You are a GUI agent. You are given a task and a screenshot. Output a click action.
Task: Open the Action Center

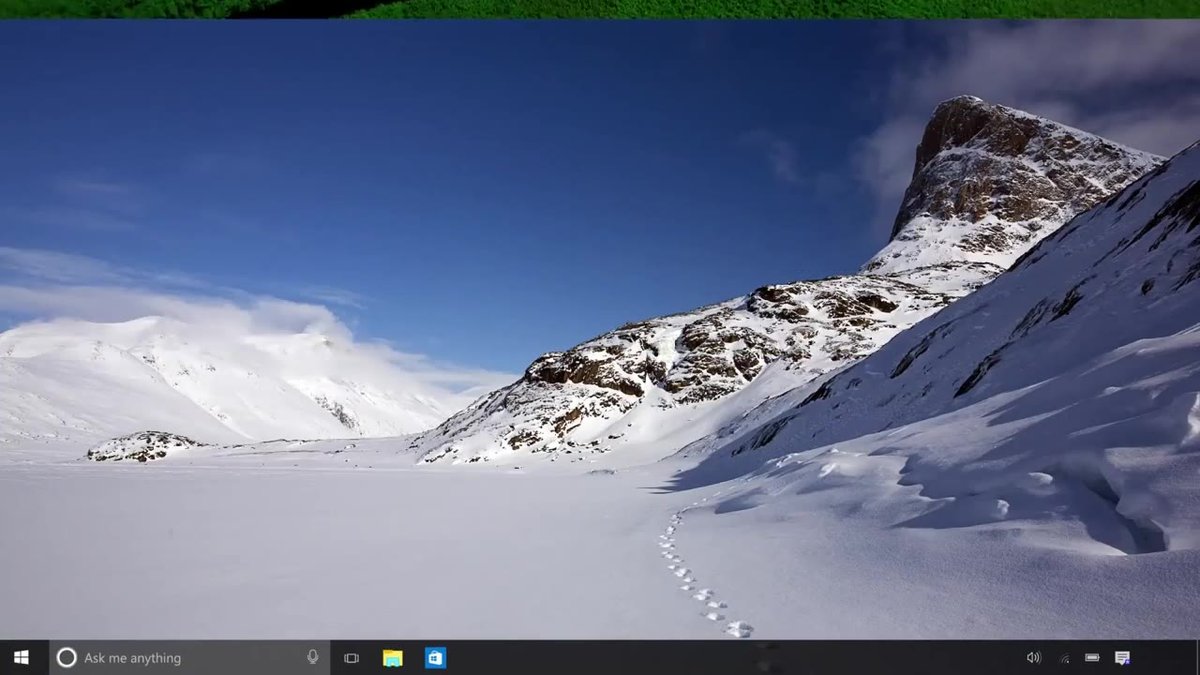tap(1120, 657)
